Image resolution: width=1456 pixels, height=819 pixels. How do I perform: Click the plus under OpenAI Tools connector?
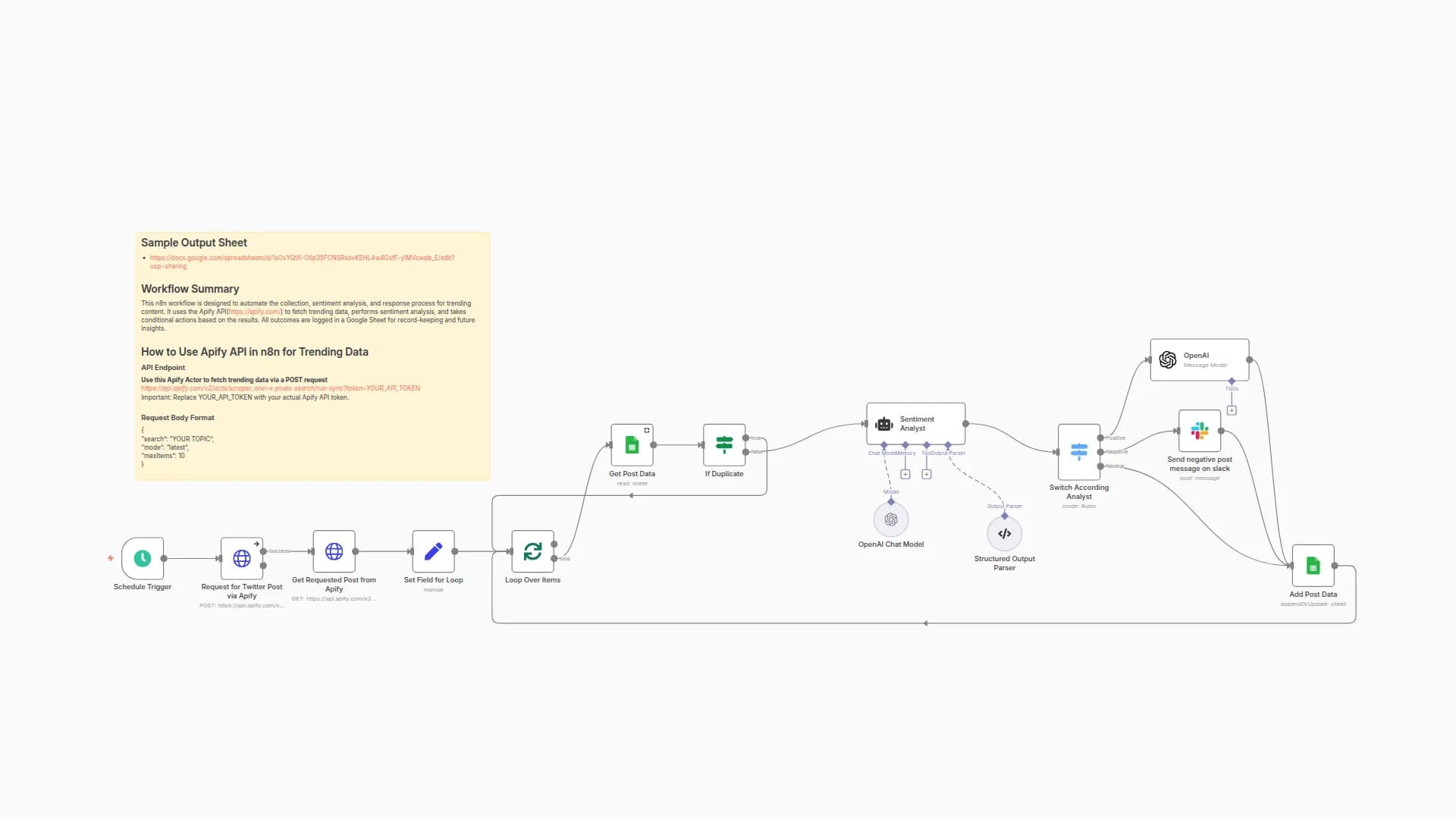coord(1232,410)
